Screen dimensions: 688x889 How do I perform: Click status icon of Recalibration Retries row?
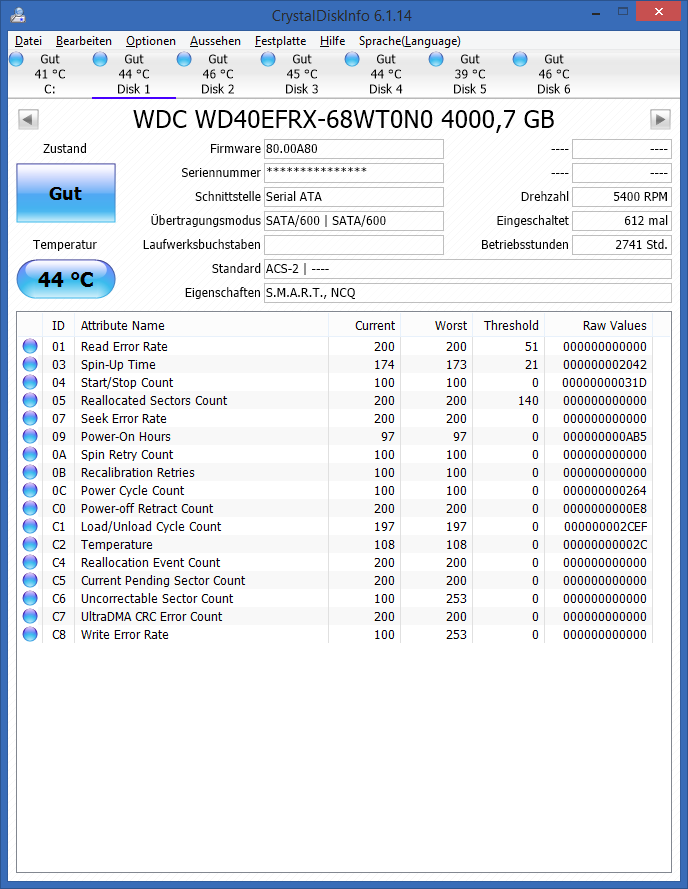[30, 472]
